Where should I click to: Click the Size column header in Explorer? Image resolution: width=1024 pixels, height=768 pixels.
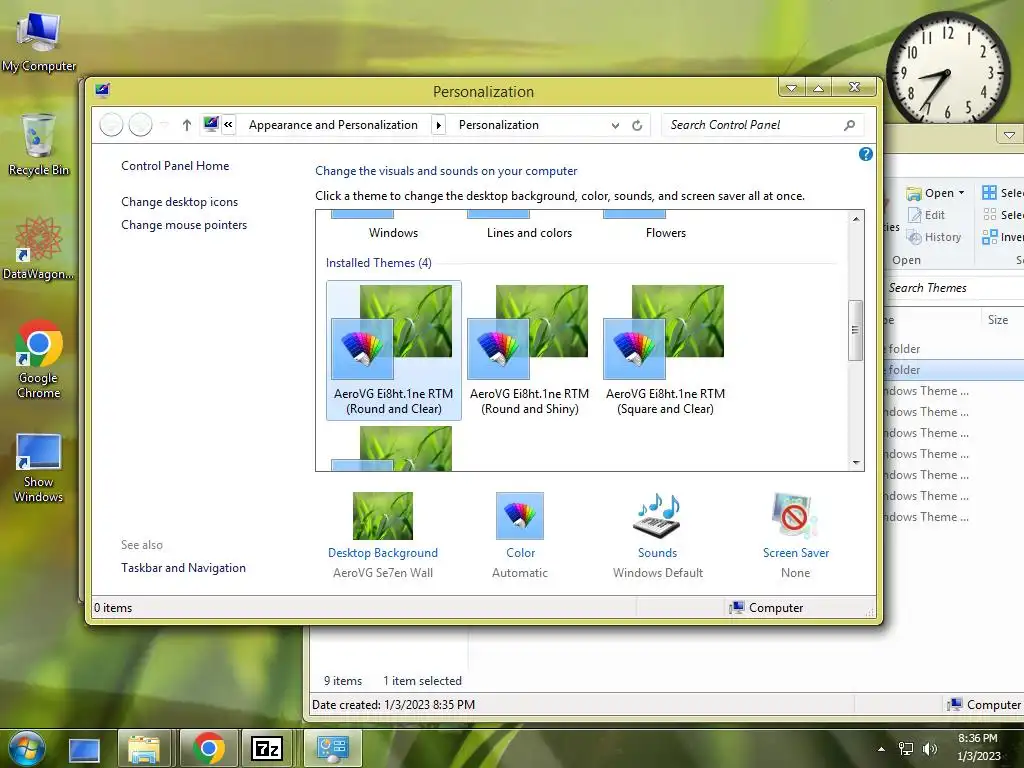[x=998, y=319]
